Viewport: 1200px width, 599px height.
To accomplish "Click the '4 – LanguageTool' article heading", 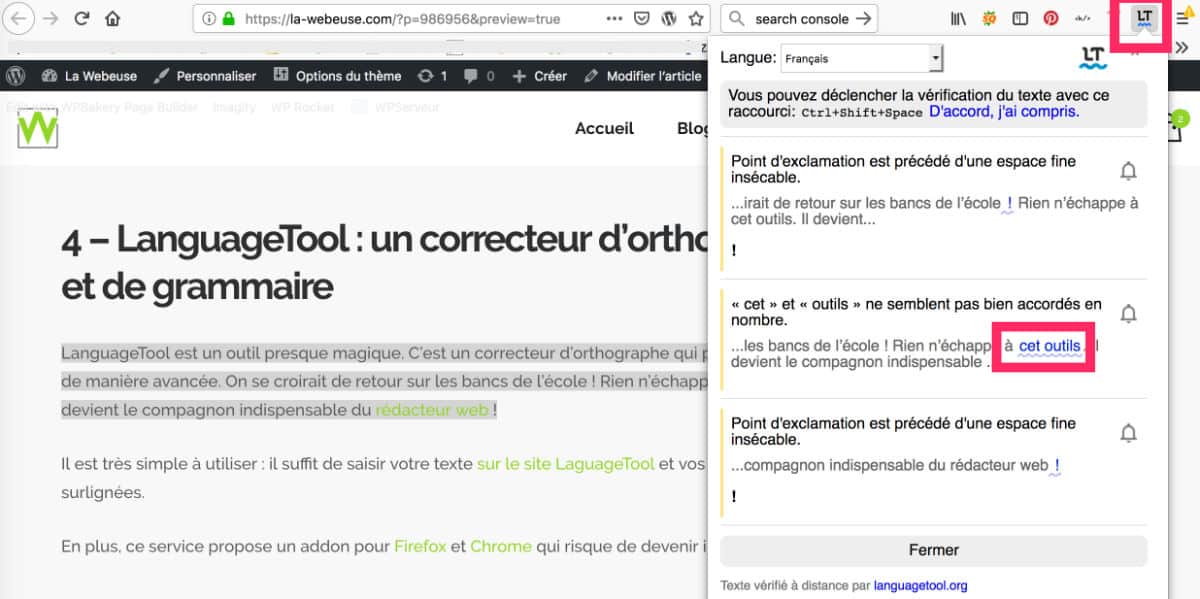I will [x=384, y=262].
